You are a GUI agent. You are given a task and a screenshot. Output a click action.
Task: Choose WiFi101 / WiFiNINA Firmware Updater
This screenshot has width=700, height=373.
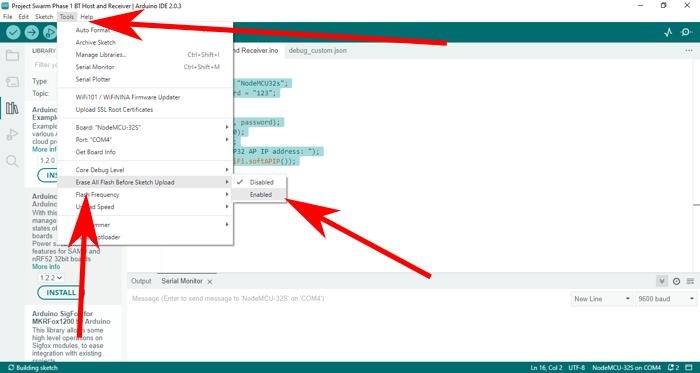tap(146, 97)
